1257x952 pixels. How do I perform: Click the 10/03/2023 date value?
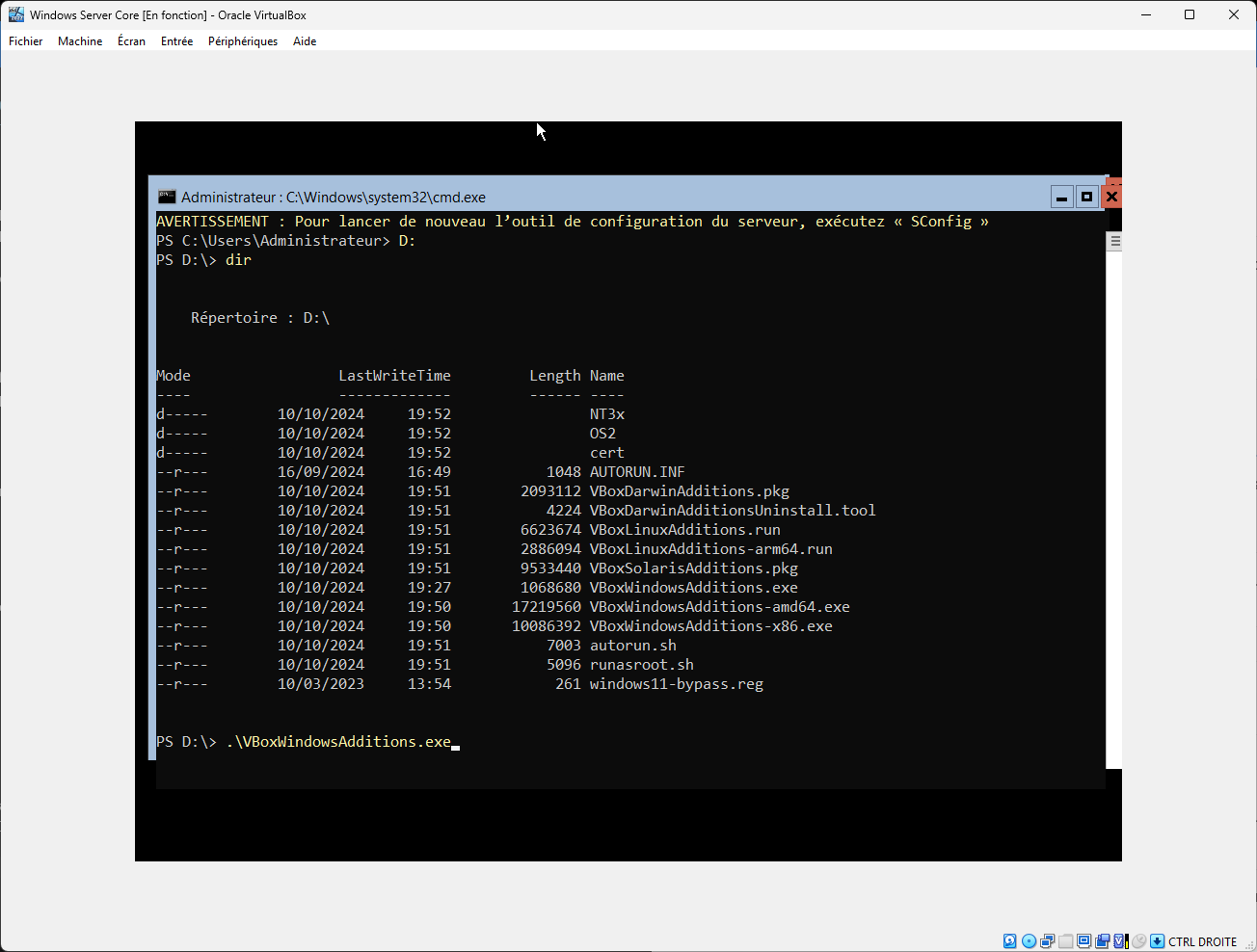pyautogui.click(x=321, y=684)
